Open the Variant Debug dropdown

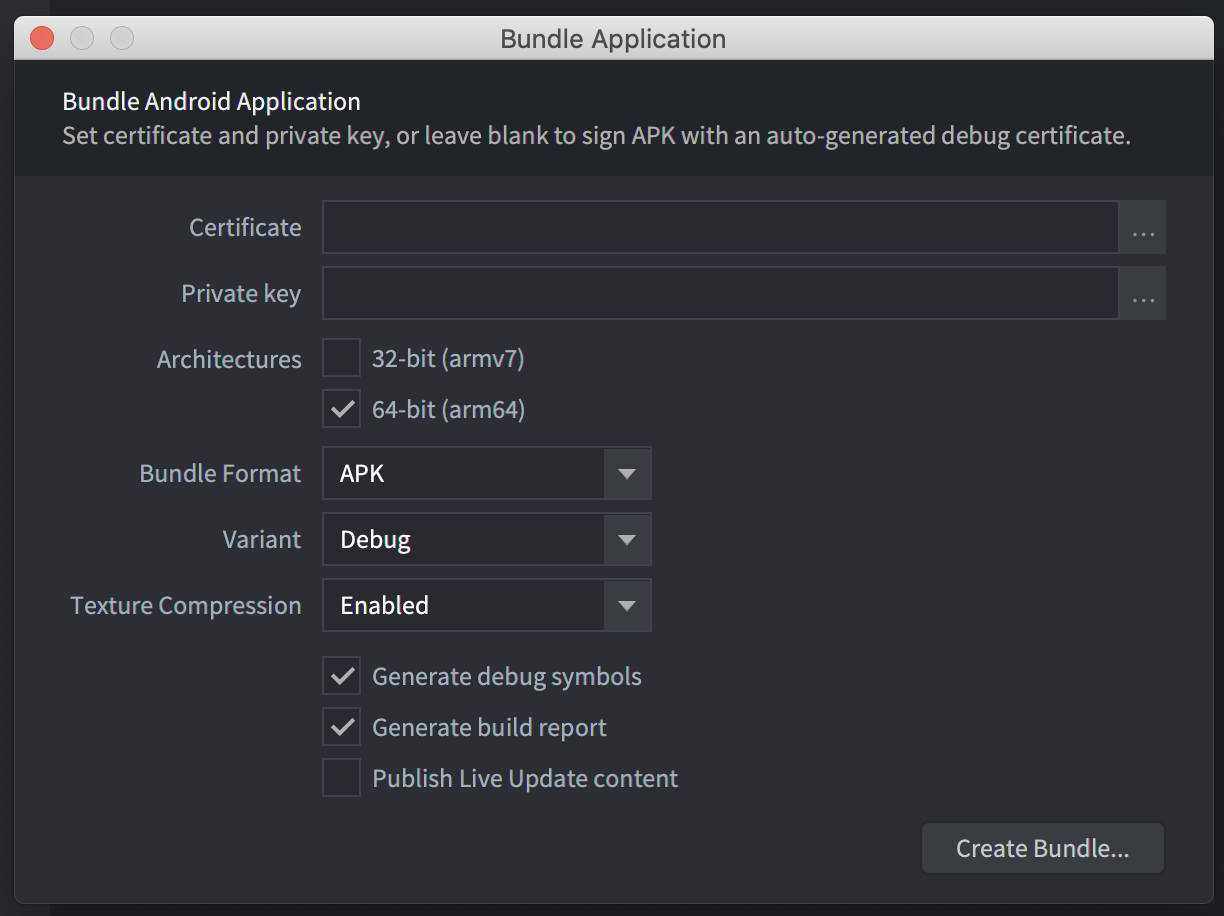[487, 539]
